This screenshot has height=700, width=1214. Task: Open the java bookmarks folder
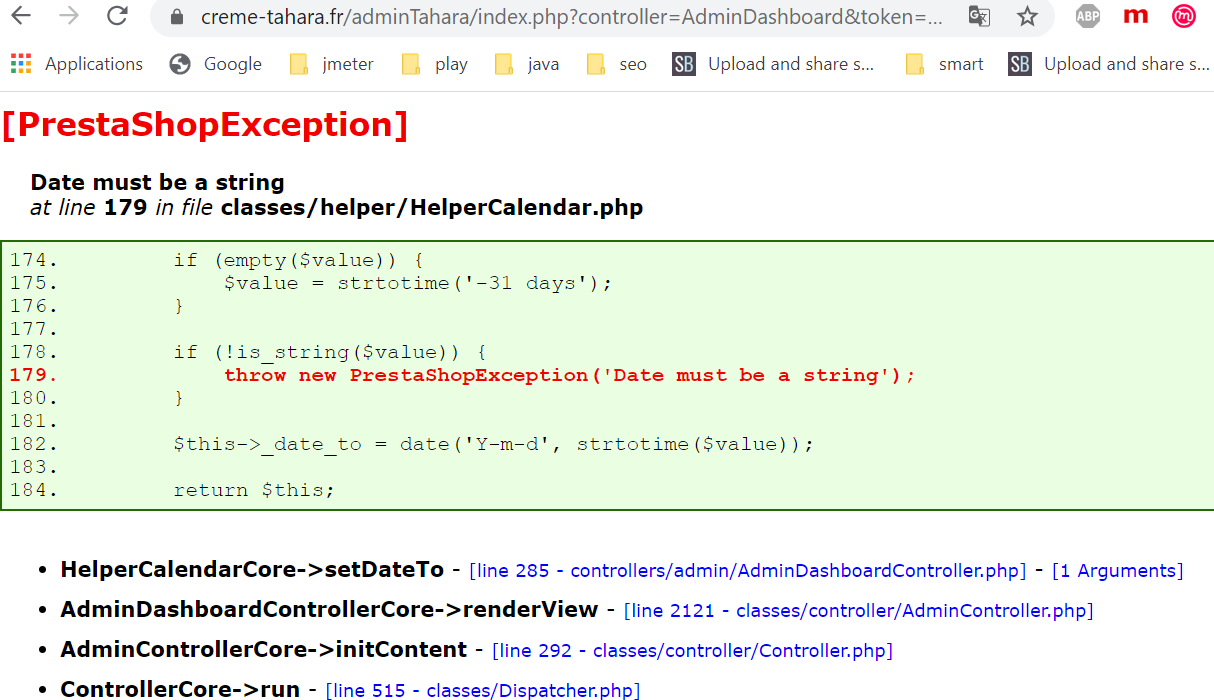point(527,64)
